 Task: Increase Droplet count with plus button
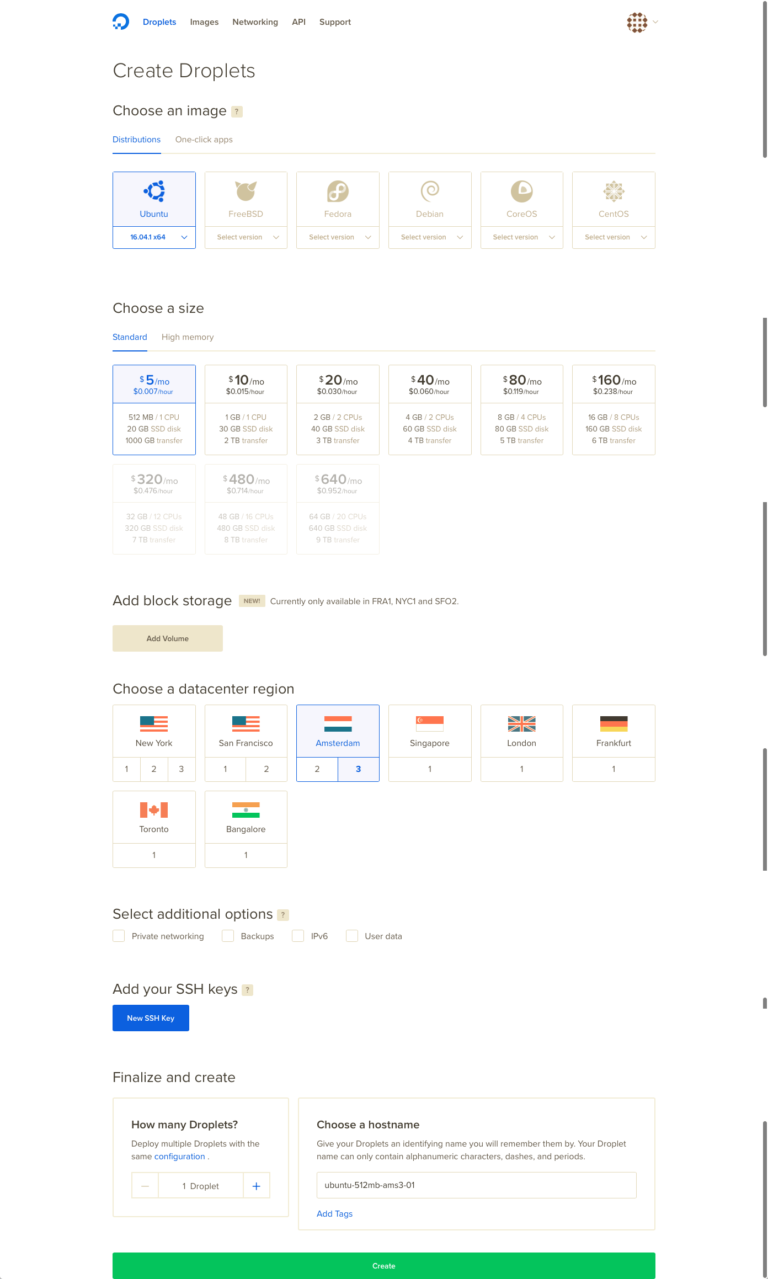[256, 1186]
